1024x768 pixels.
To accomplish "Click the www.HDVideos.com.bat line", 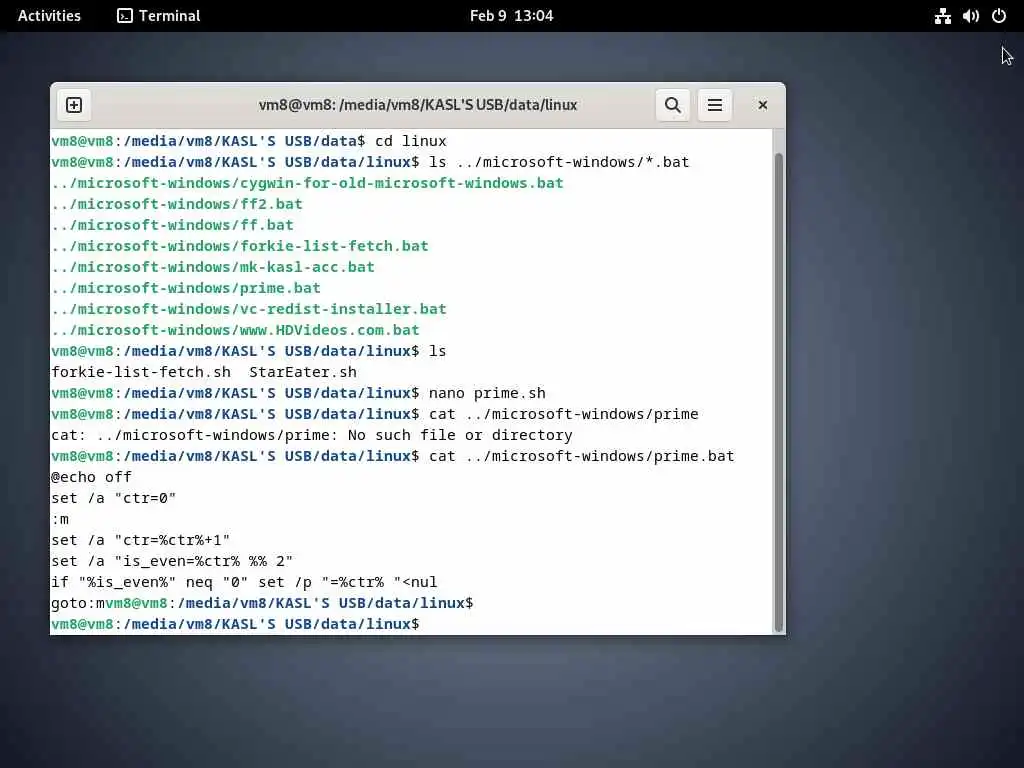I will pos(235,330).
